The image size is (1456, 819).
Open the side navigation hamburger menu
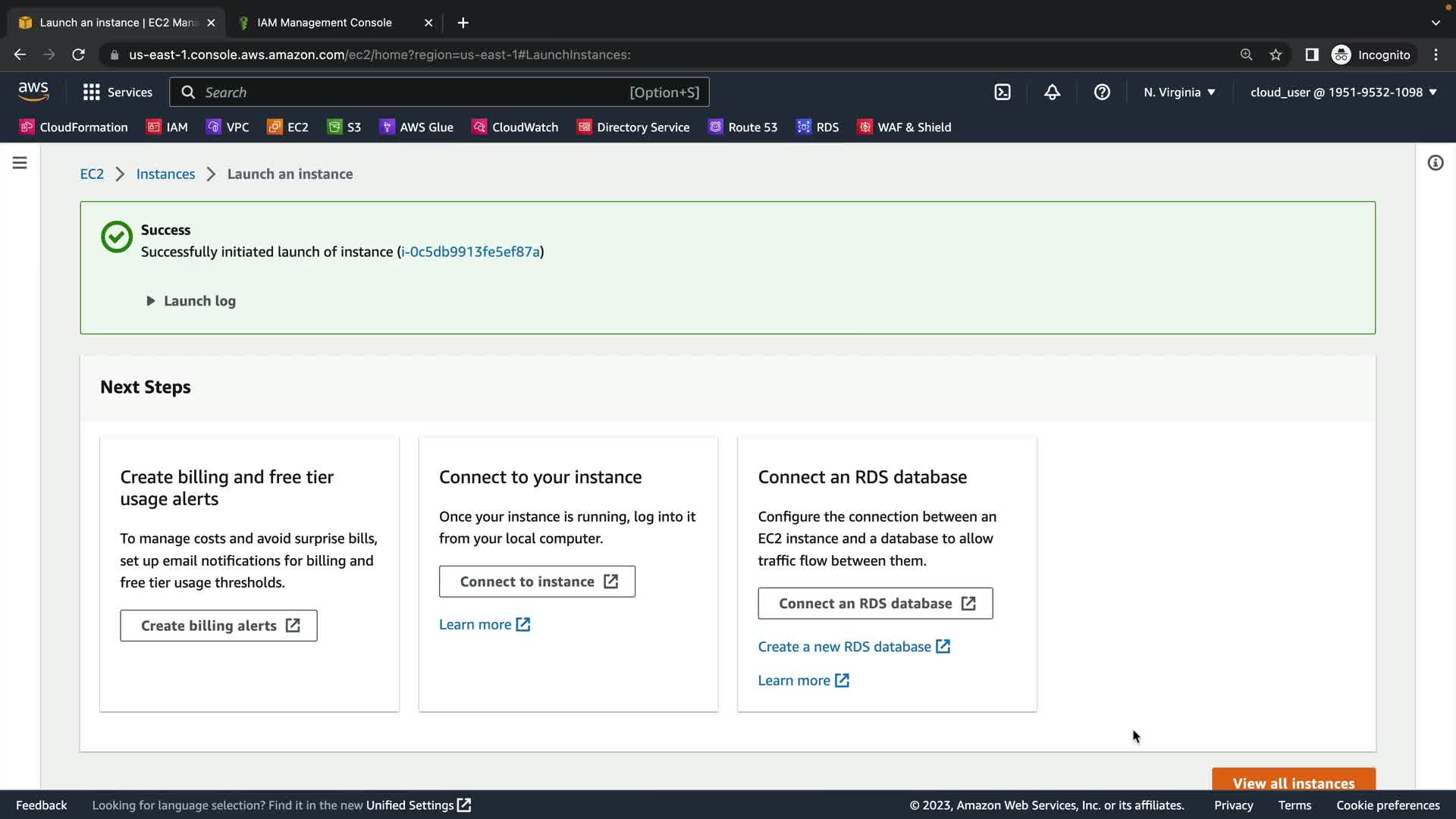20,163
